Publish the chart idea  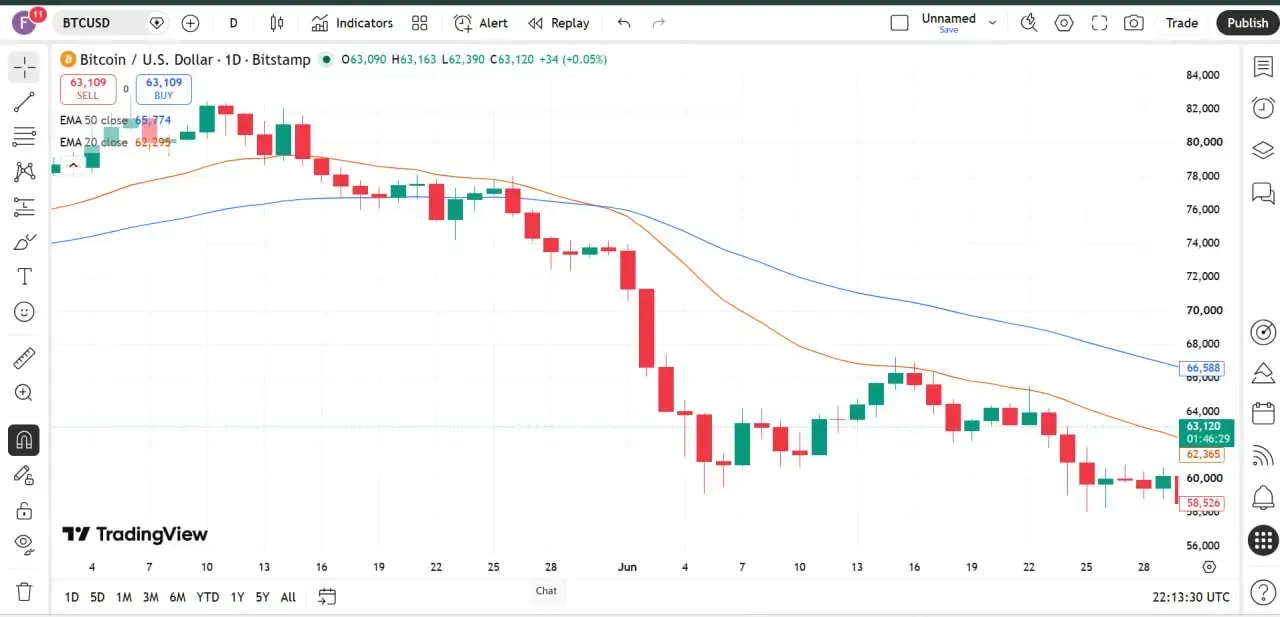[x=1248, y=22]
